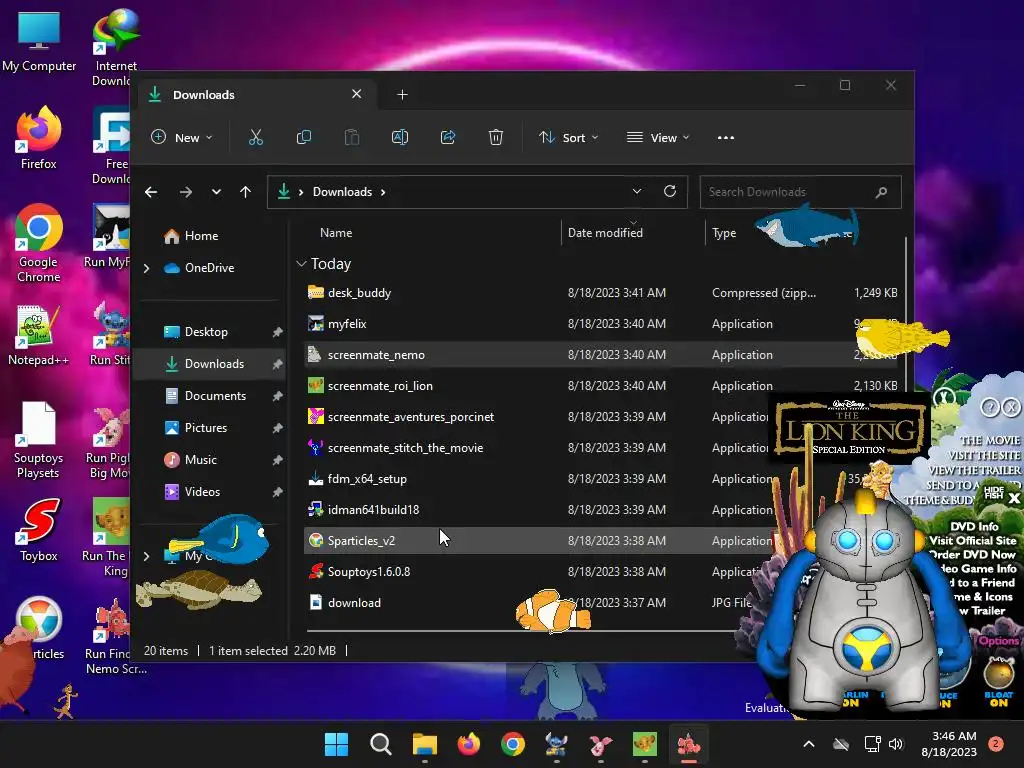Select Documents in navigation pane

pos(215,396)
